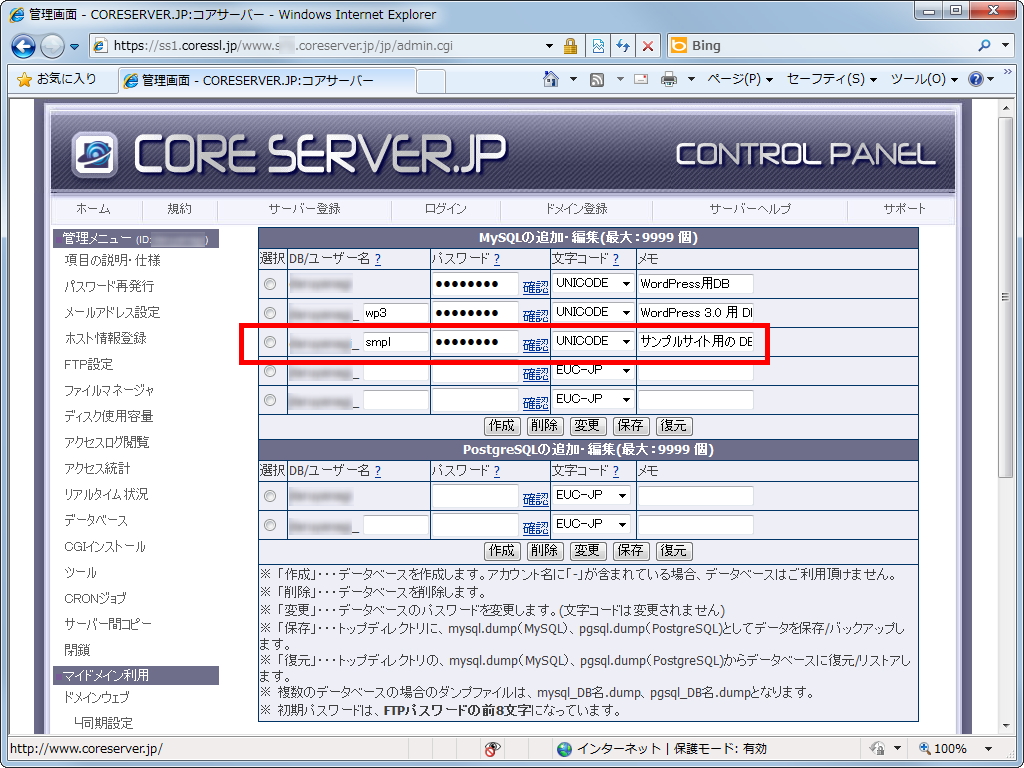
Task: Open CRONジョブ in the left menu
Action: [95, 598]
